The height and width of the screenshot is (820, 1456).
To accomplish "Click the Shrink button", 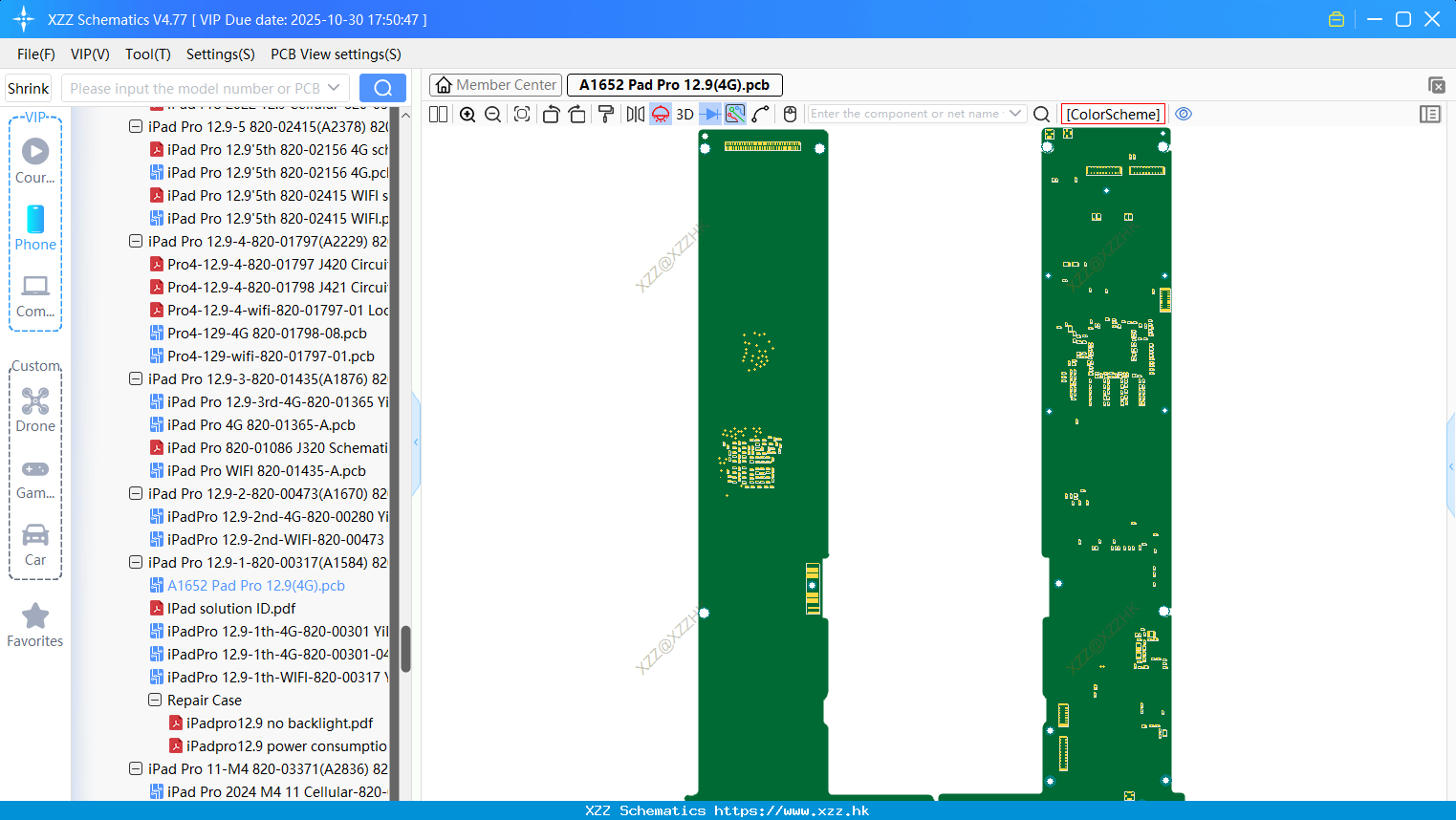I will click(x=29, y=89).
